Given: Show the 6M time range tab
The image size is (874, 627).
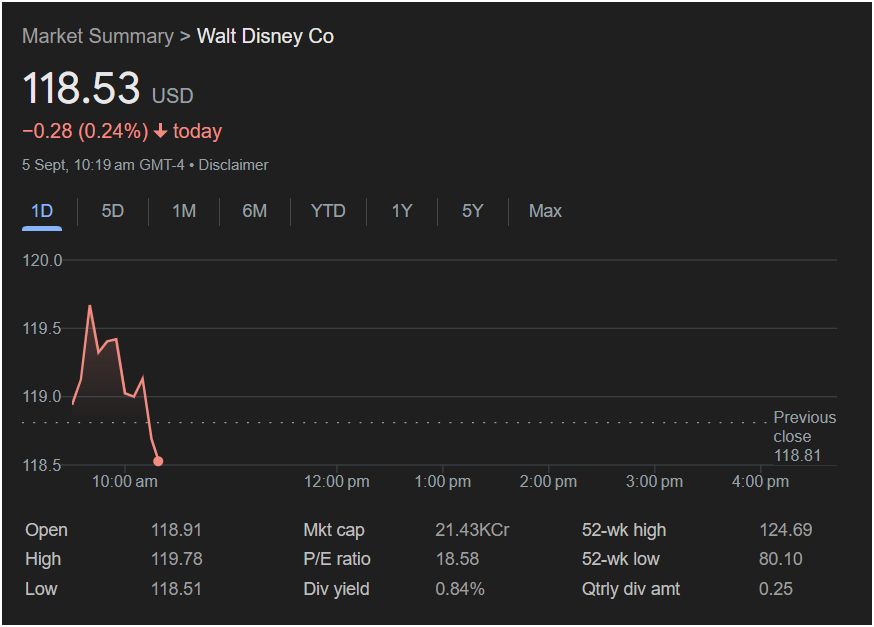Looking at the screenshot, I should pos(255,211).
